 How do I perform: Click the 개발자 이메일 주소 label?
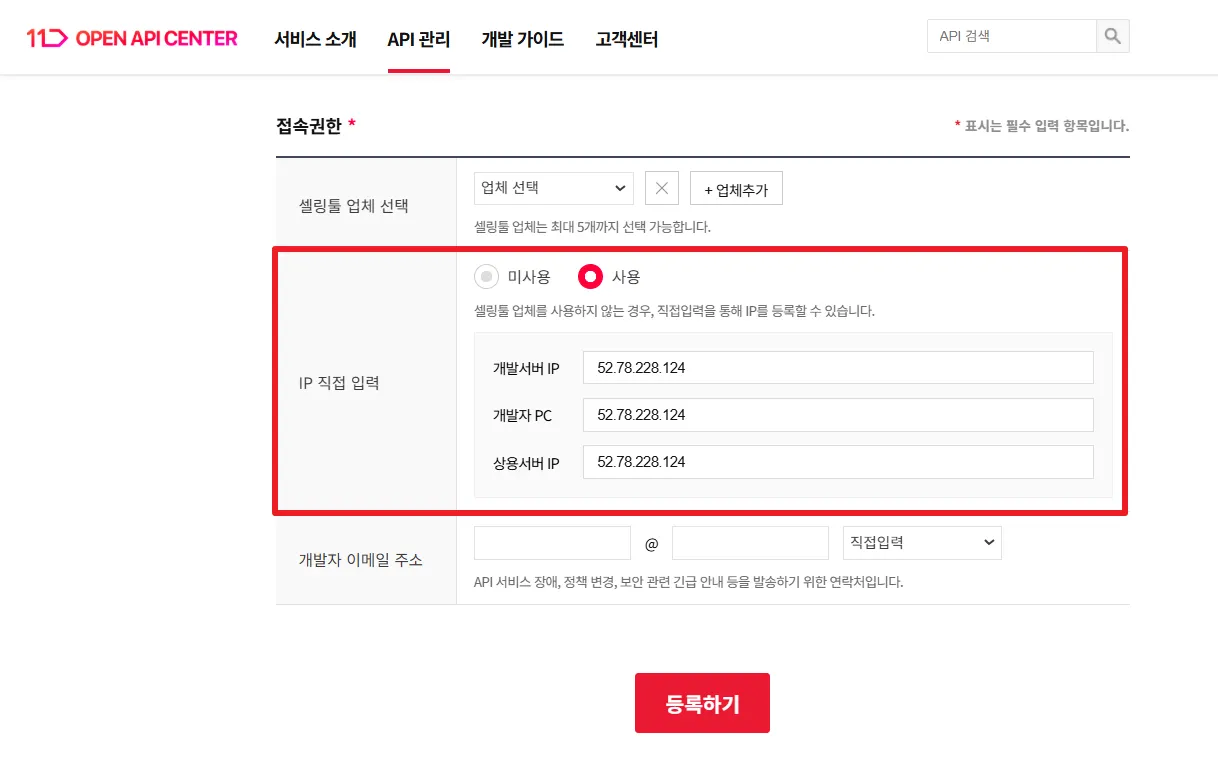[361, 560]
